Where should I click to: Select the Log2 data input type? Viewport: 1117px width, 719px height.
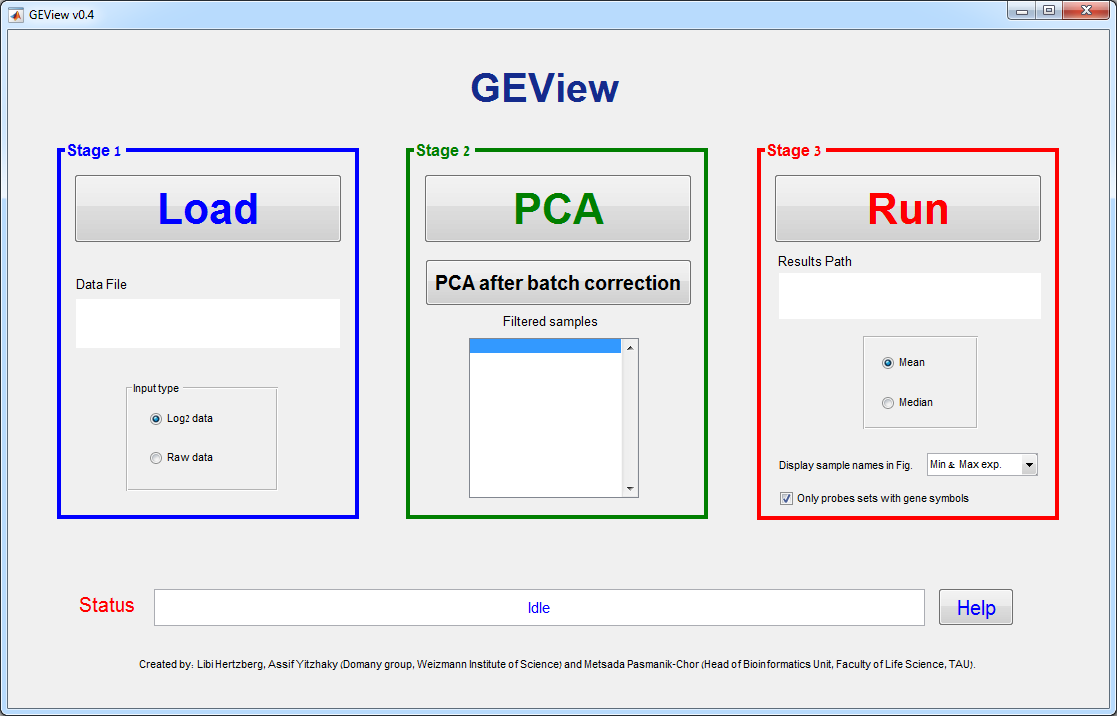(x=156, y=419)
